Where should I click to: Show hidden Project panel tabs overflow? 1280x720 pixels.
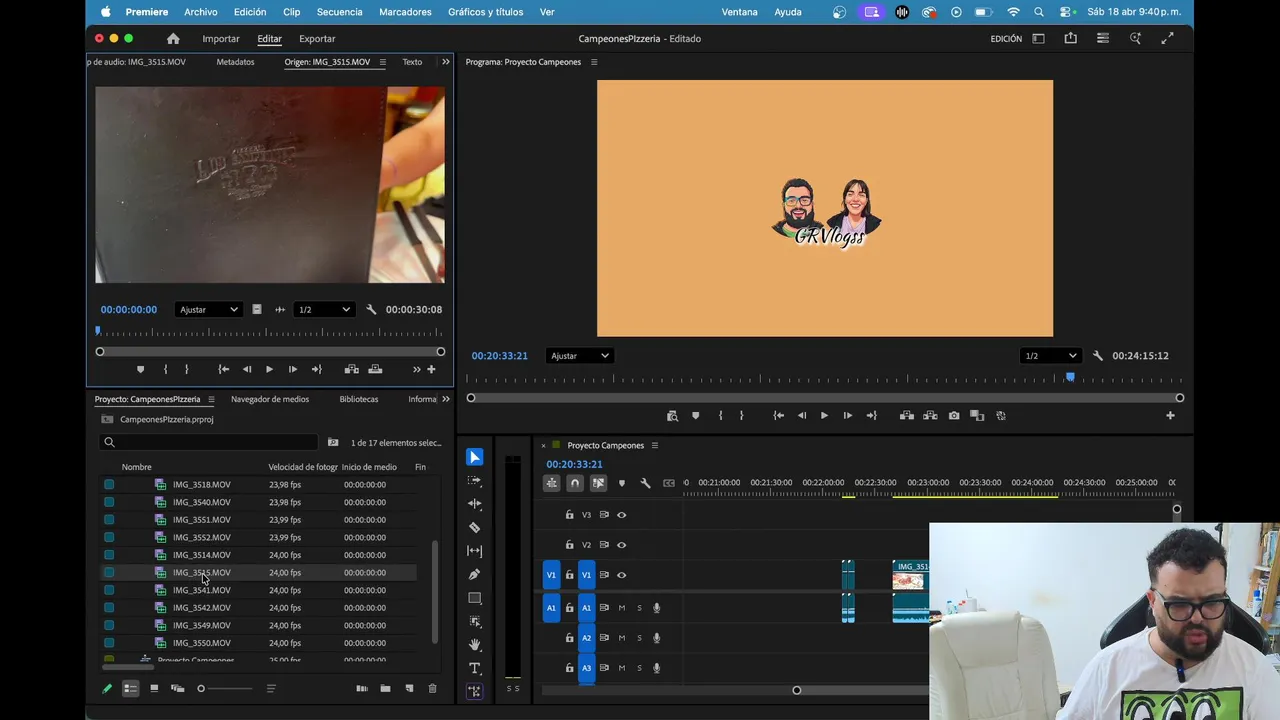click(x=445, y=399)
